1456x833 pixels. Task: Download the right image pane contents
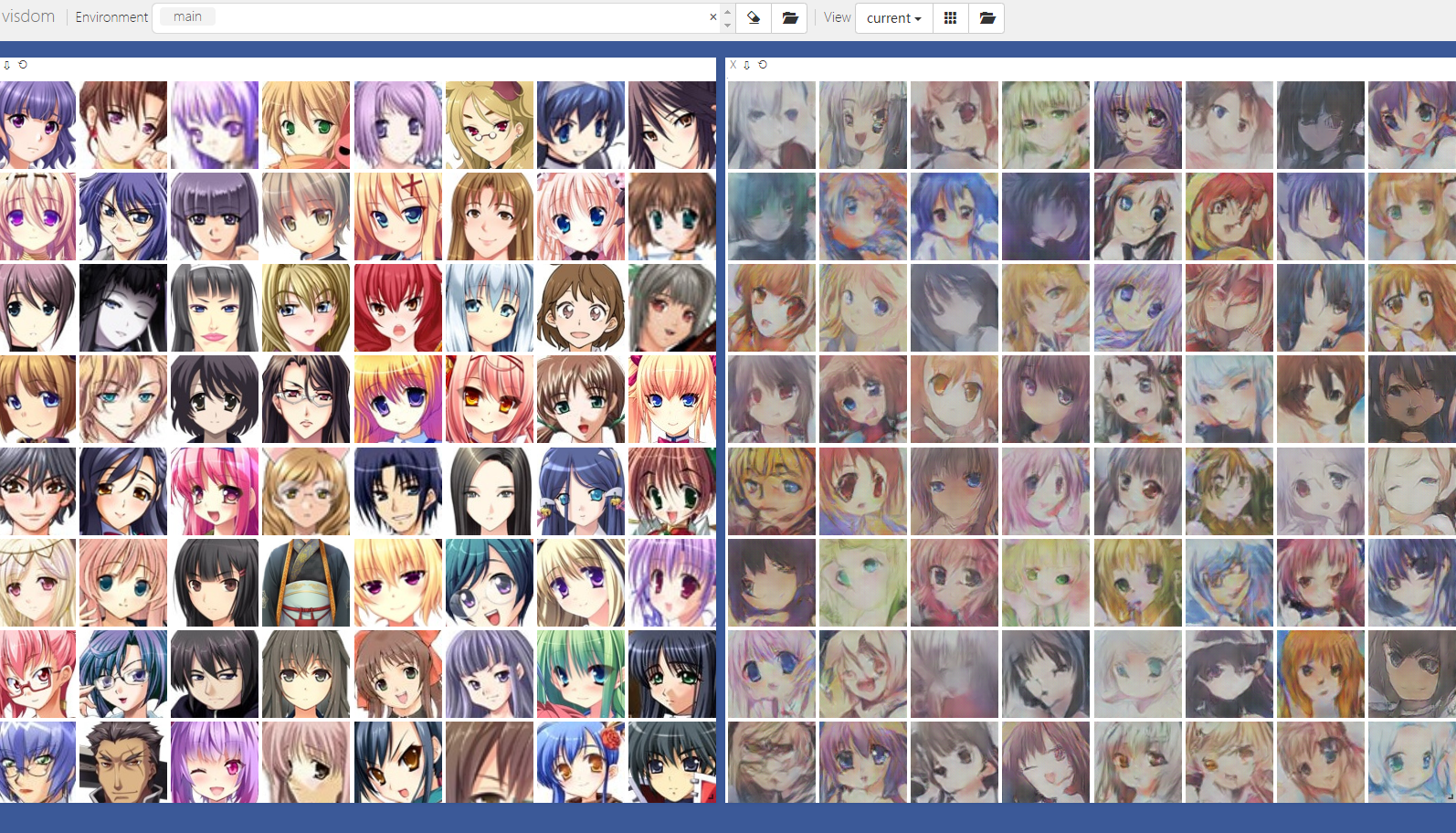[747, 65]
